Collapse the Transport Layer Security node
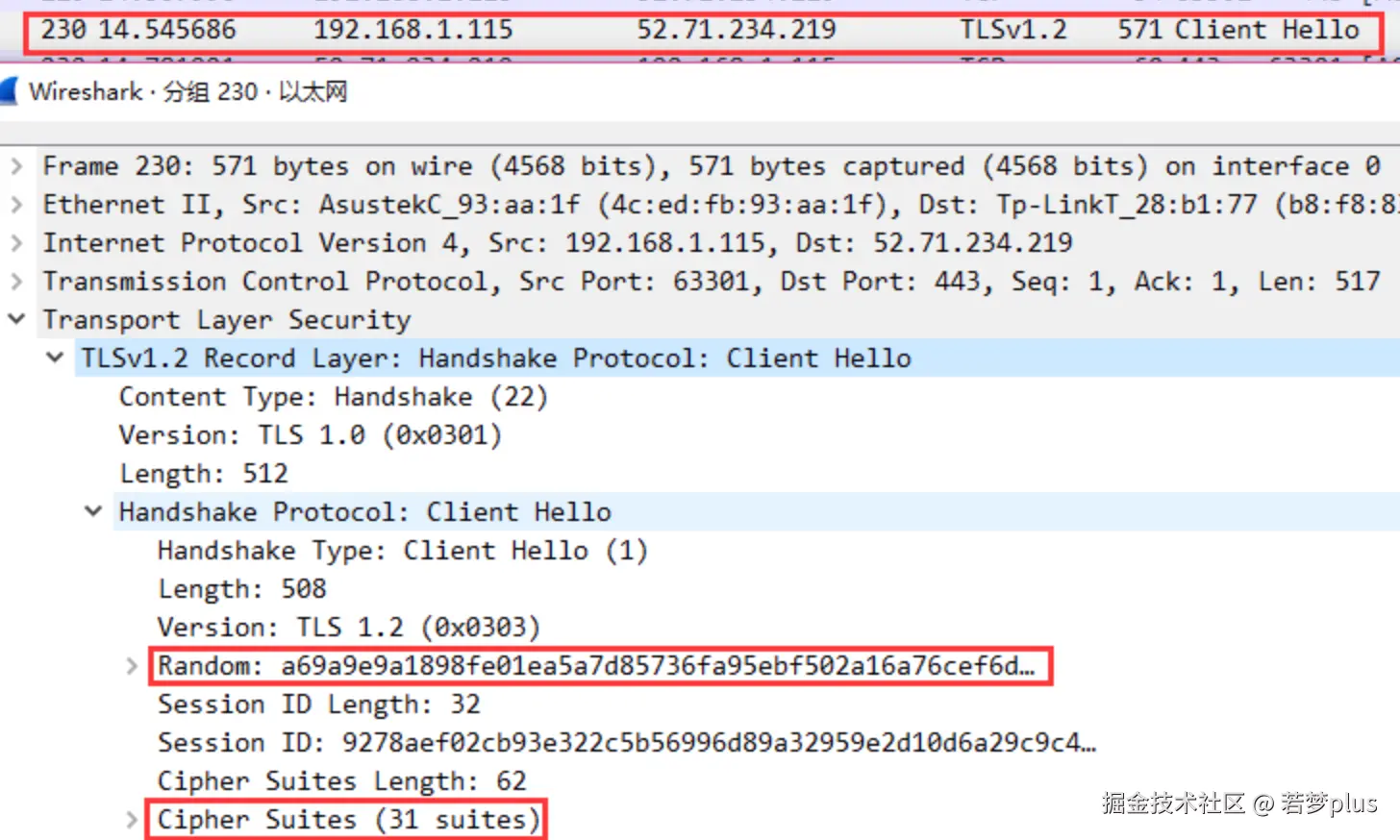1400x840 pixels. tap(16, 319)
